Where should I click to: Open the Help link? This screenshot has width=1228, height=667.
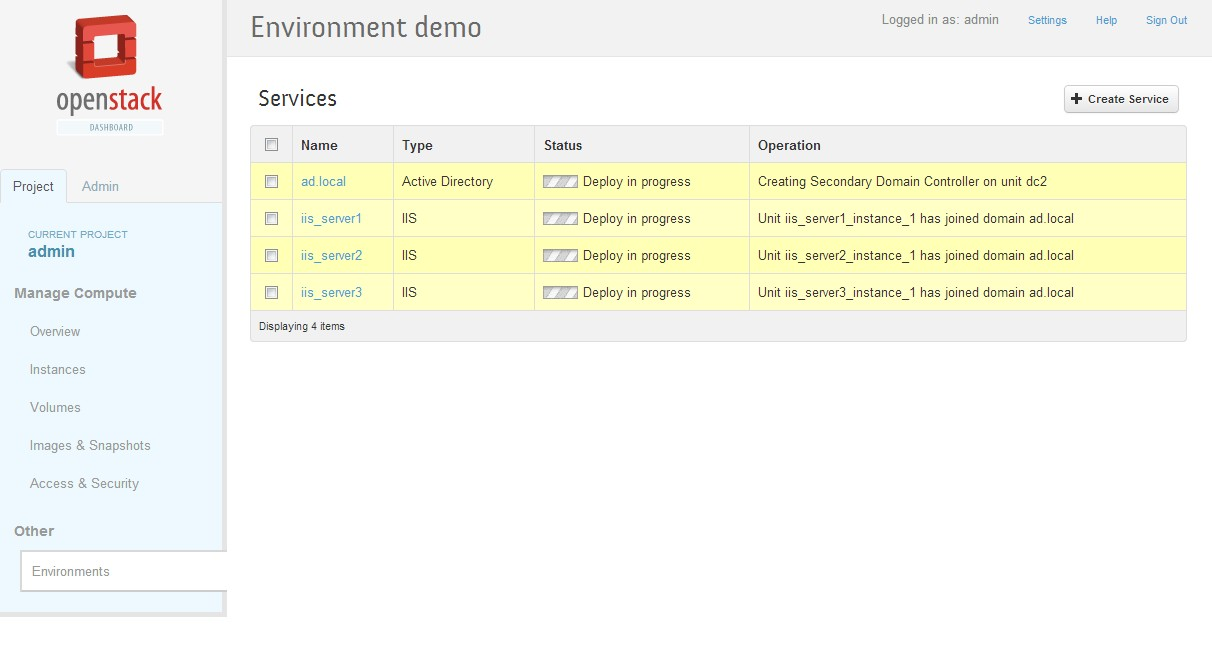pyautogui.click(x=1106, y=20)
